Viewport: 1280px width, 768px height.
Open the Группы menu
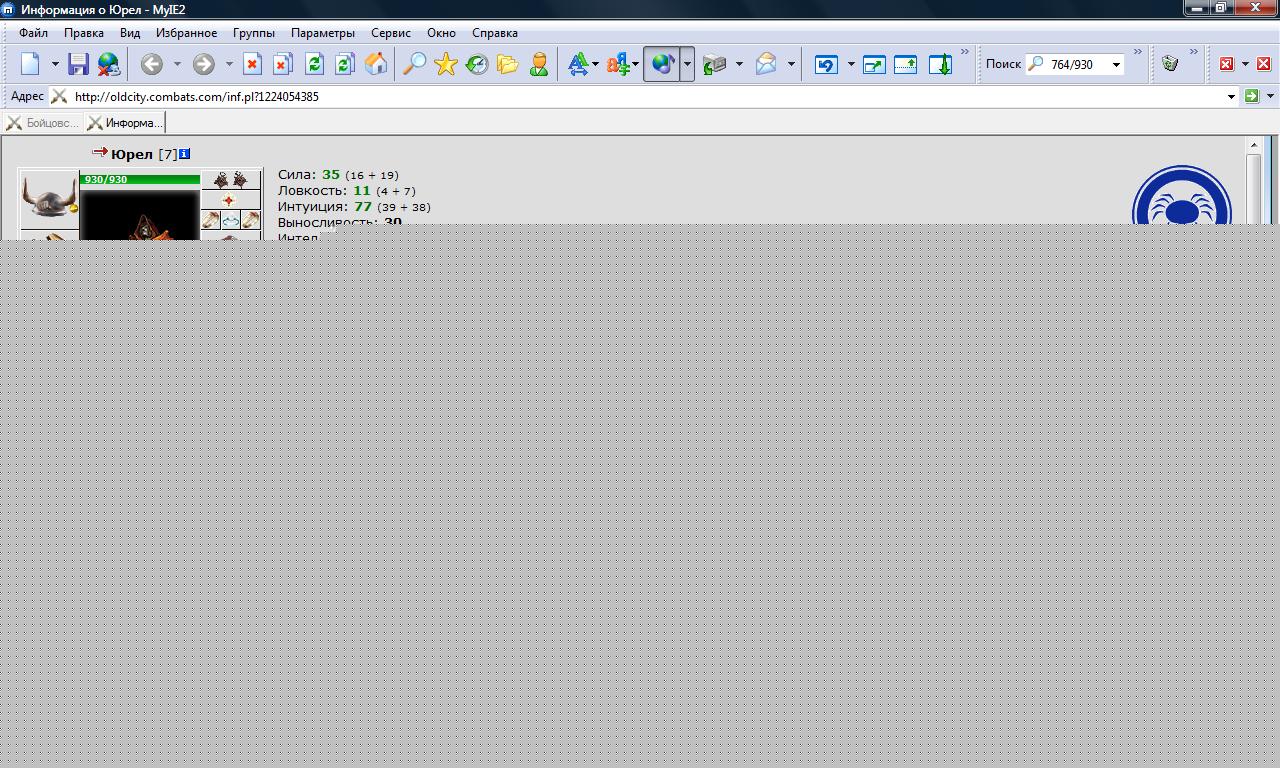point(254,32)
